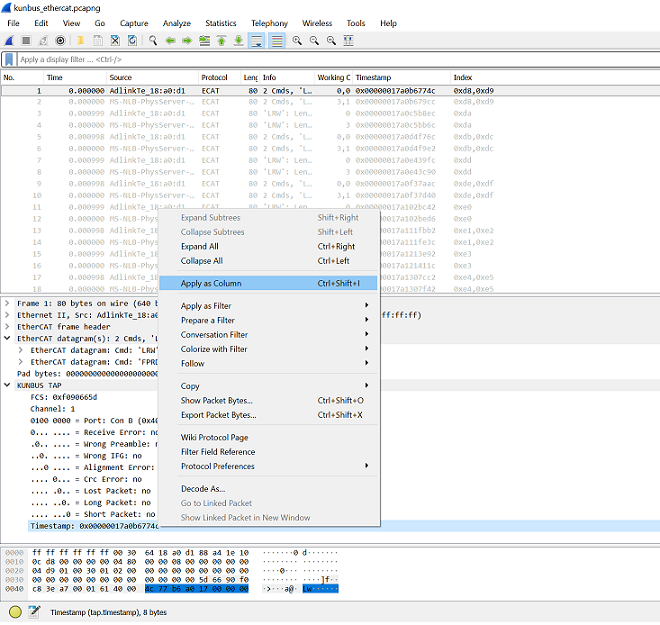Screen dimensions: 660x625
Task: Collapse the KUNBUS TAP tree section
Action: point(7,385)
